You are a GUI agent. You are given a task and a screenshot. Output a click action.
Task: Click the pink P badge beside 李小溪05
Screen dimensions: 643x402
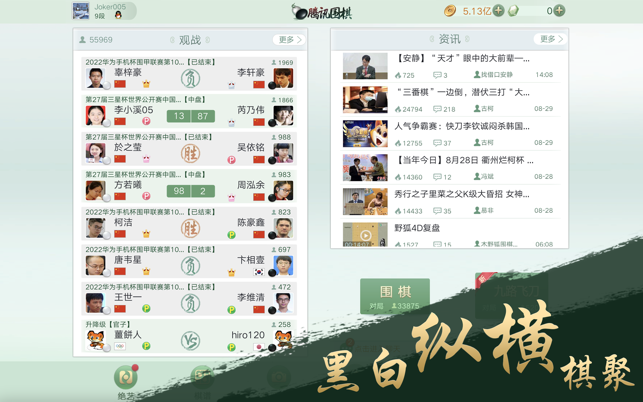click(x=146, y=121)
